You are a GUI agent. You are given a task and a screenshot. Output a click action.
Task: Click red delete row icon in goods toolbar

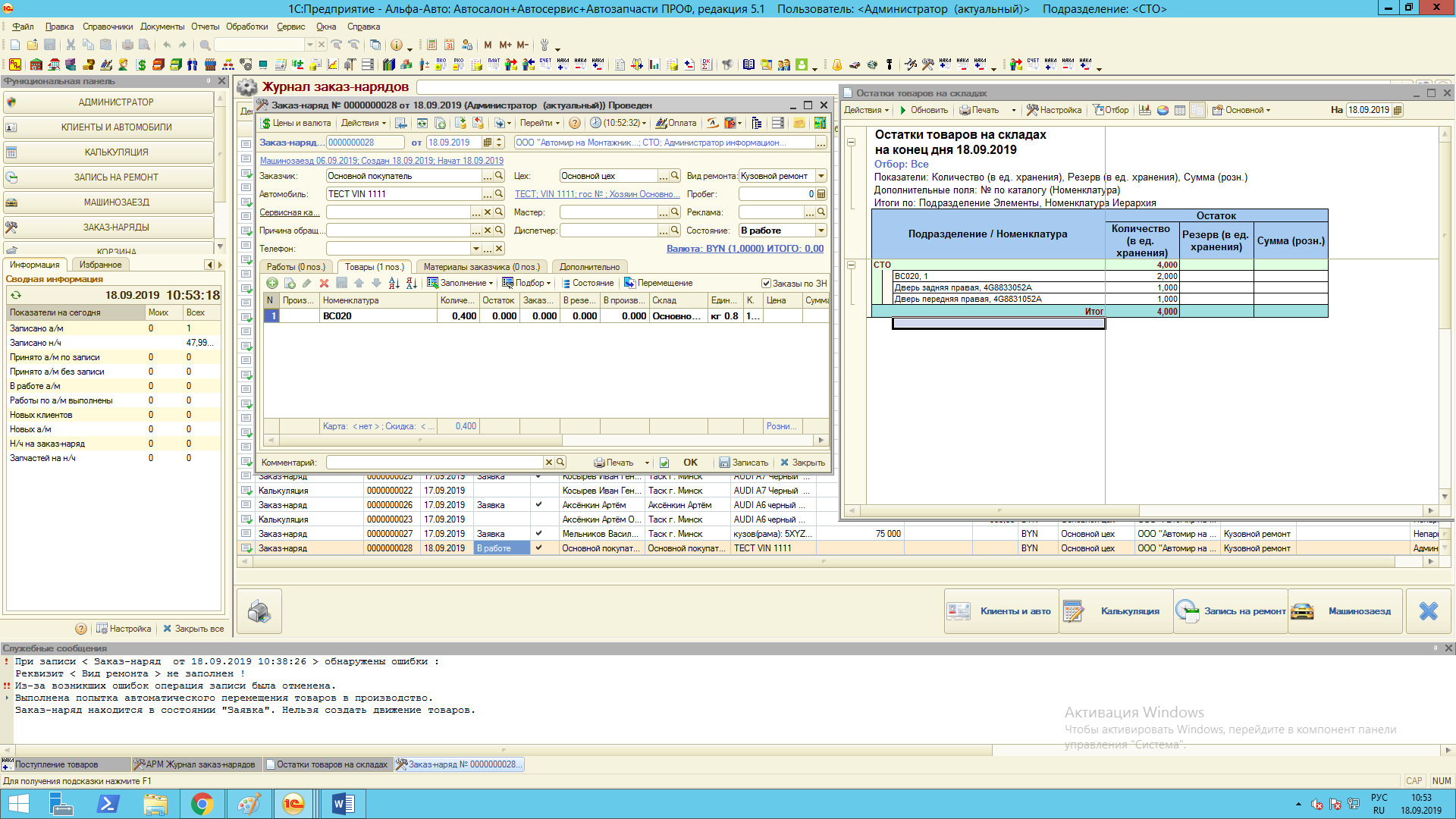coord(324,283)
